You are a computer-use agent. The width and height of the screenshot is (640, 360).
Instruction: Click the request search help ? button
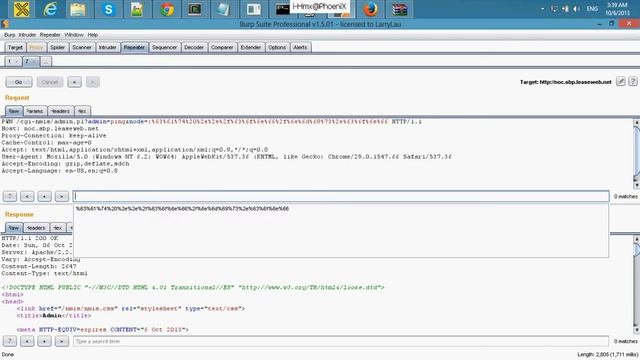[x=10, y=196]
